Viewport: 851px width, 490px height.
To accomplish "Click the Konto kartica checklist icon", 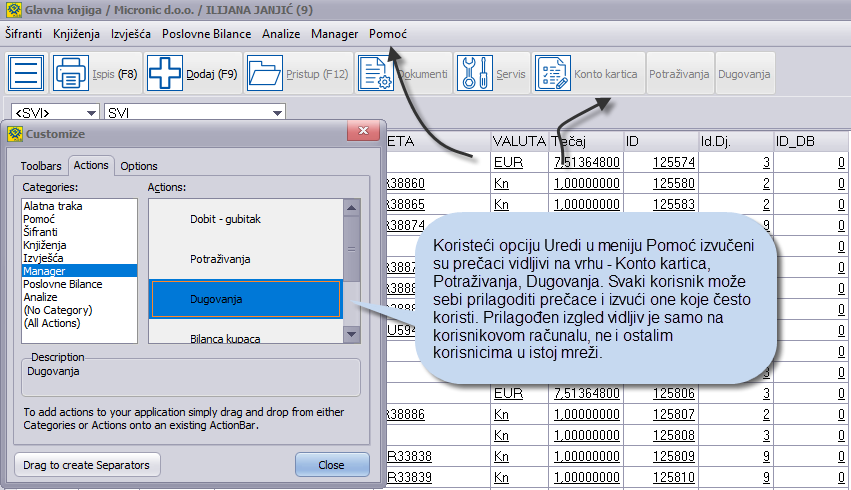I will coord(552,73).
